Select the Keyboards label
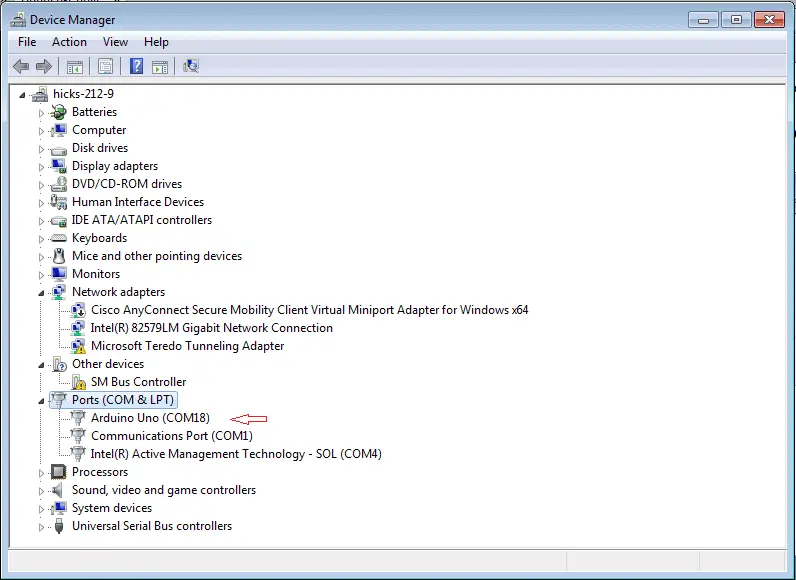The height and width of the screenshot is (580, 796). pyautogui.click(x=100, y=238)
